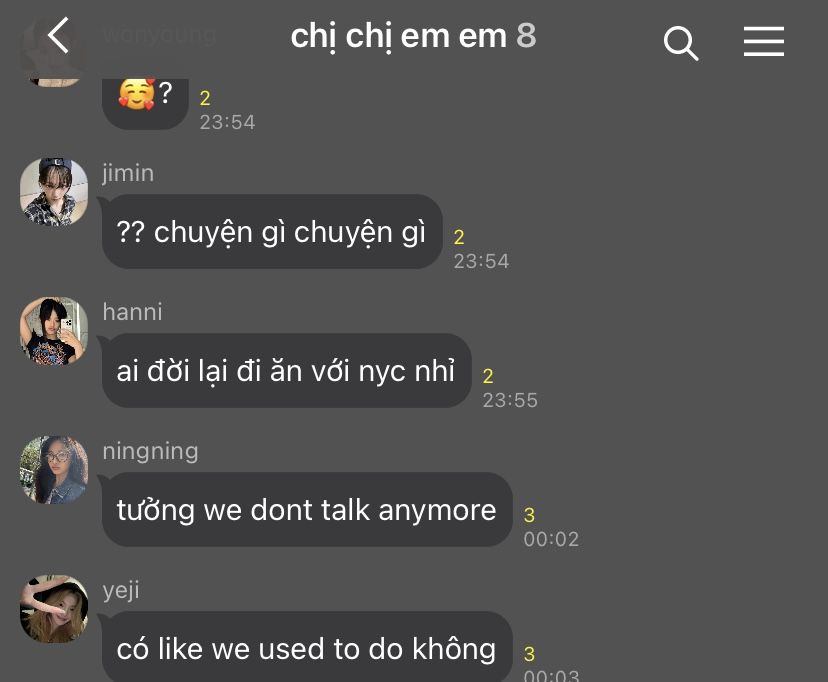Tap the sender name yeji

[121, 590]
